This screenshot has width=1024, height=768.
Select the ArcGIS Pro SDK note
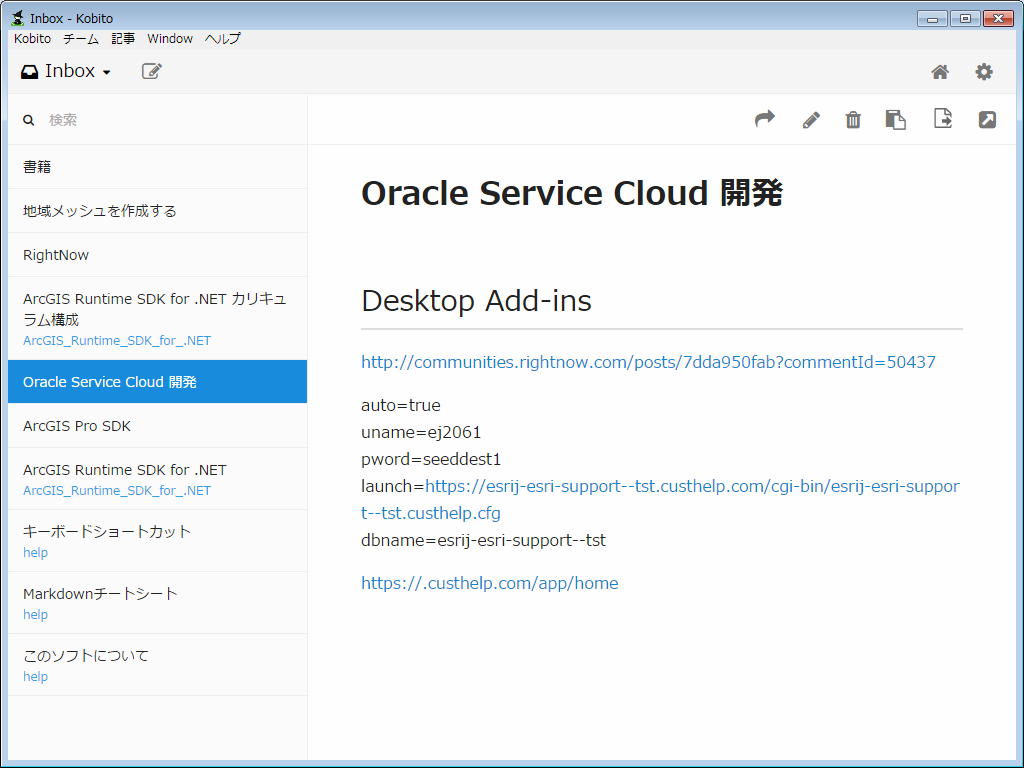(x=157, y=426)
